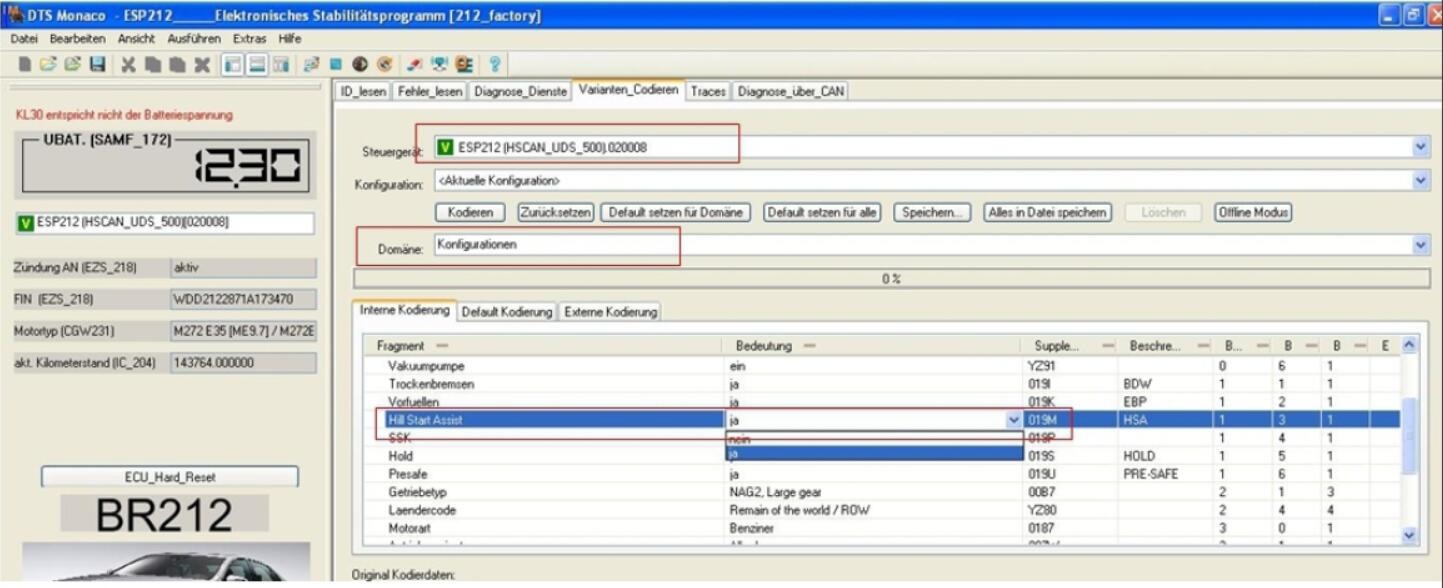Expand the Konfiguration dropdown arrow

point(1422,181)
